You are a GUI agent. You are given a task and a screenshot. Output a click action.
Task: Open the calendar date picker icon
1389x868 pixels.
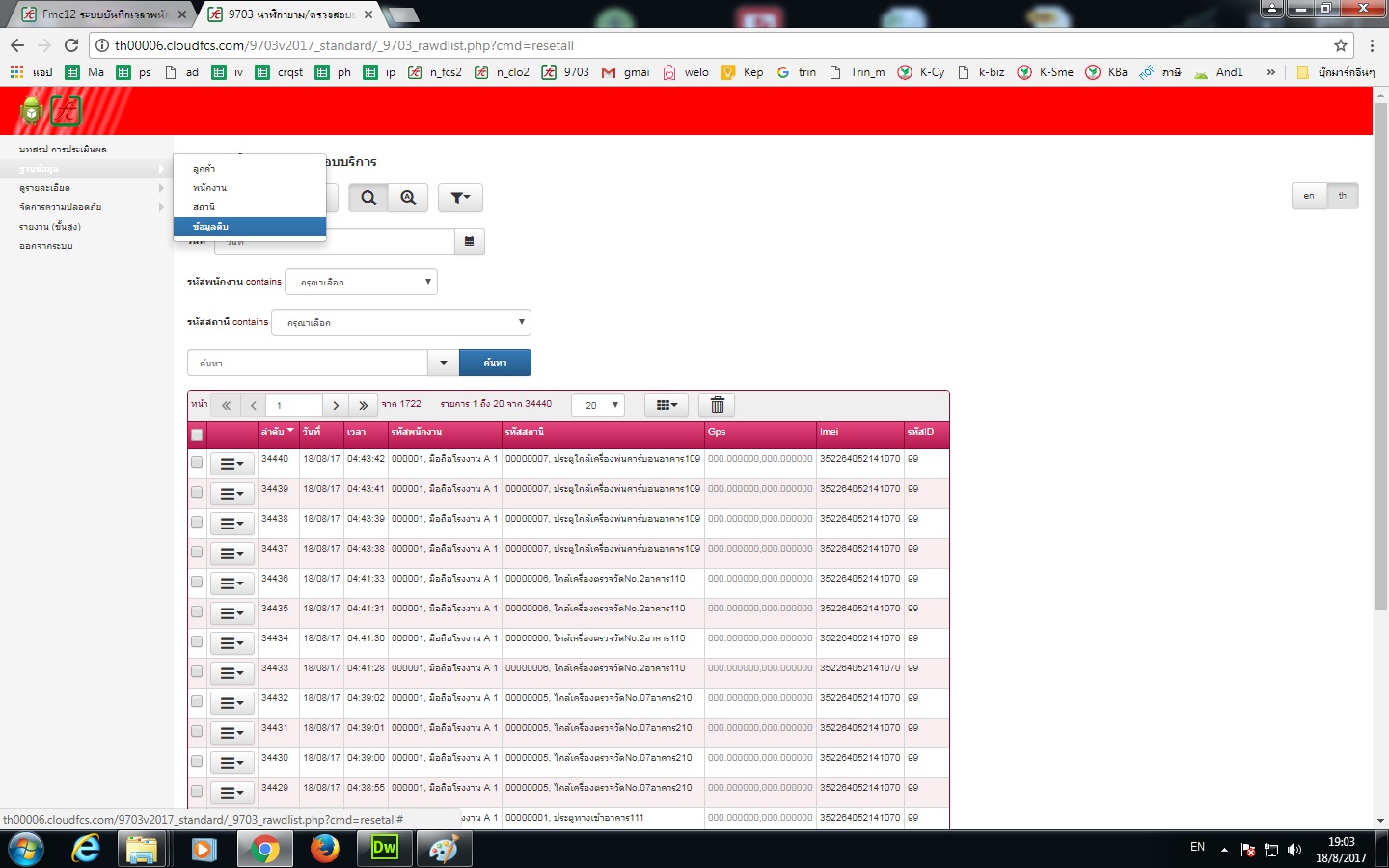coord(469,241)
